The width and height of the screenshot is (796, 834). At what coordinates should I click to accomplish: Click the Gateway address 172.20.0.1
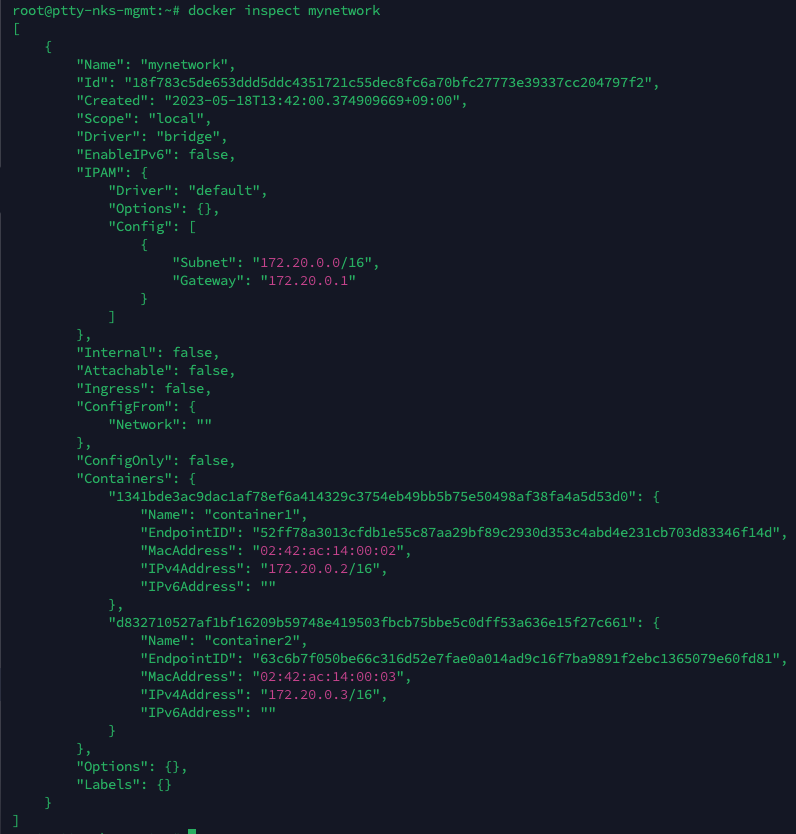308,281
